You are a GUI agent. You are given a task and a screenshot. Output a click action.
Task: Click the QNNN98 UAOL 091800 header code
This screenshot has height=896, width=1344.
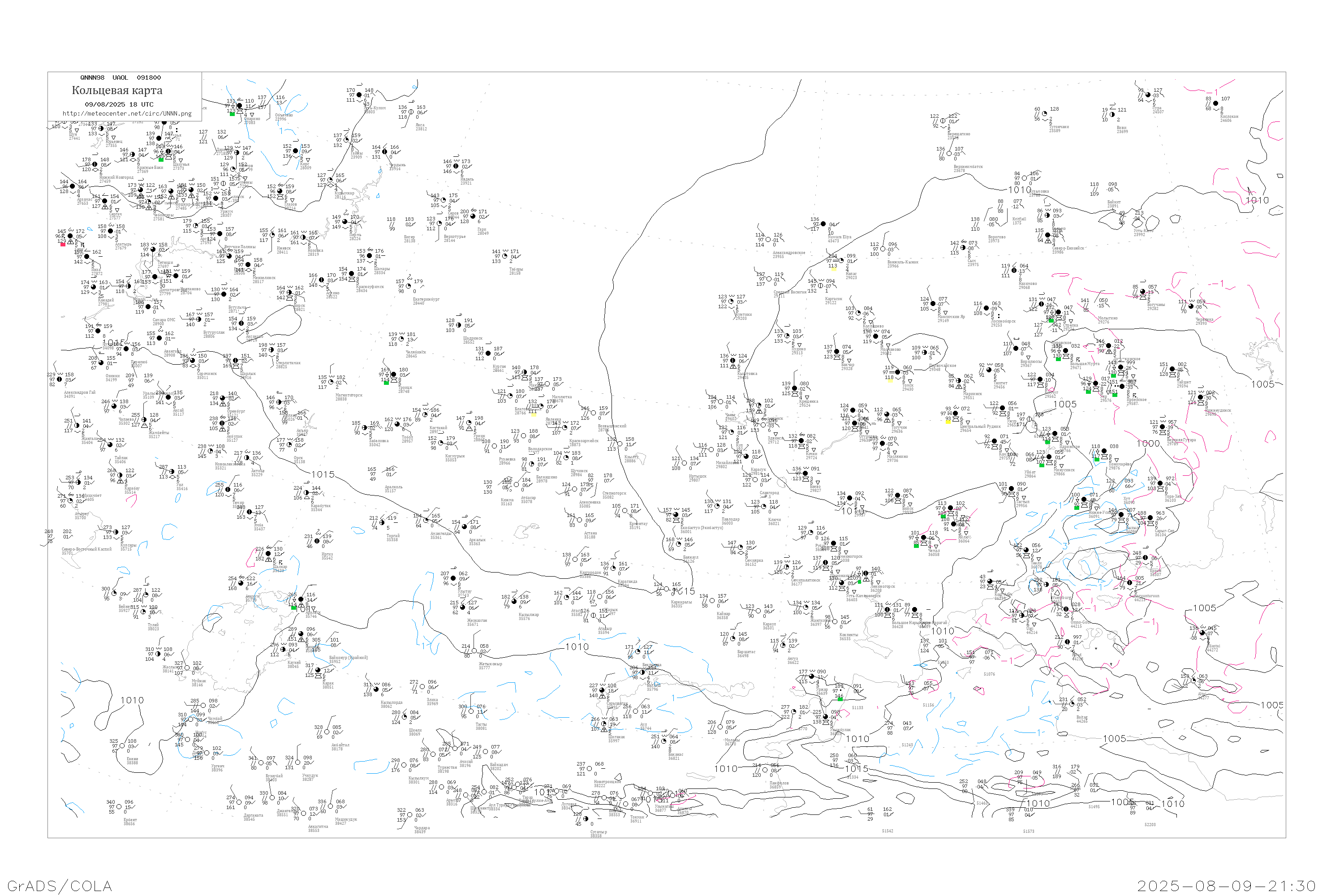click(120, 78)
